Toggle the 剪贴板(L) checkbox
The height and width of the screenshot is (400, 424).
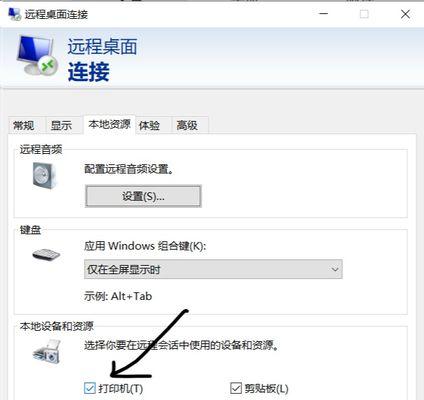click(x=236, y=388)
